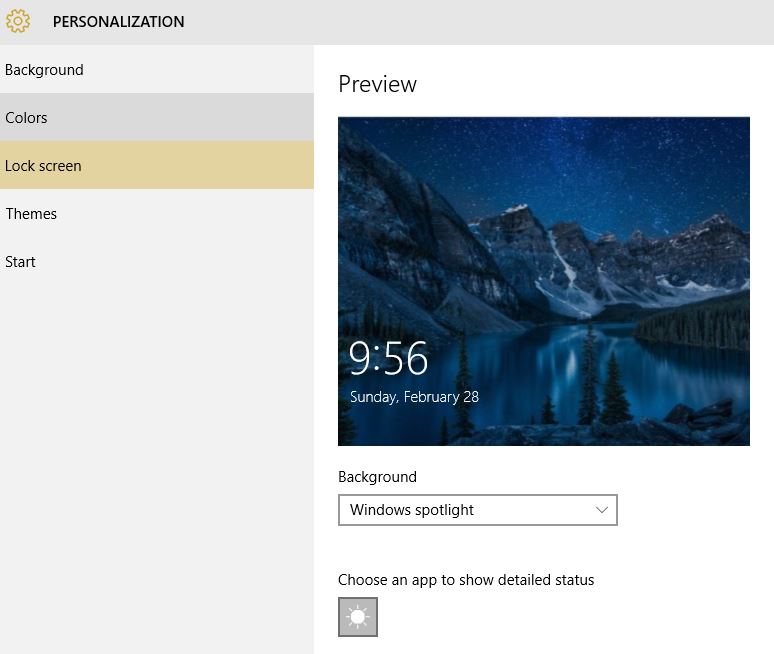Click the chevron arrow on the Background combo box

(x=602, y=510)
